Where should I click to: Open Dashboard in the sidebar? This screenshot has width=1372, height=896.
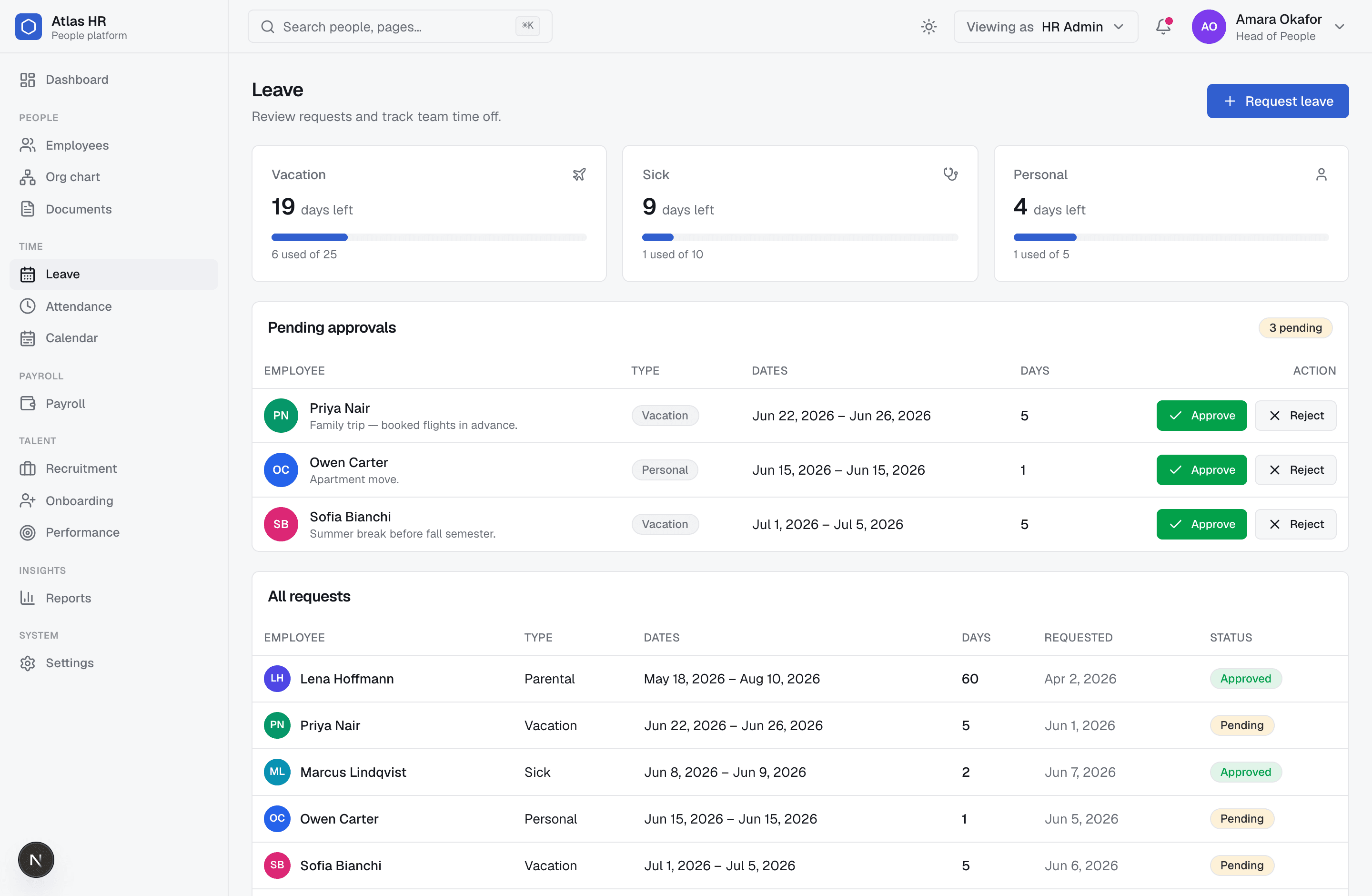[113, 80]
